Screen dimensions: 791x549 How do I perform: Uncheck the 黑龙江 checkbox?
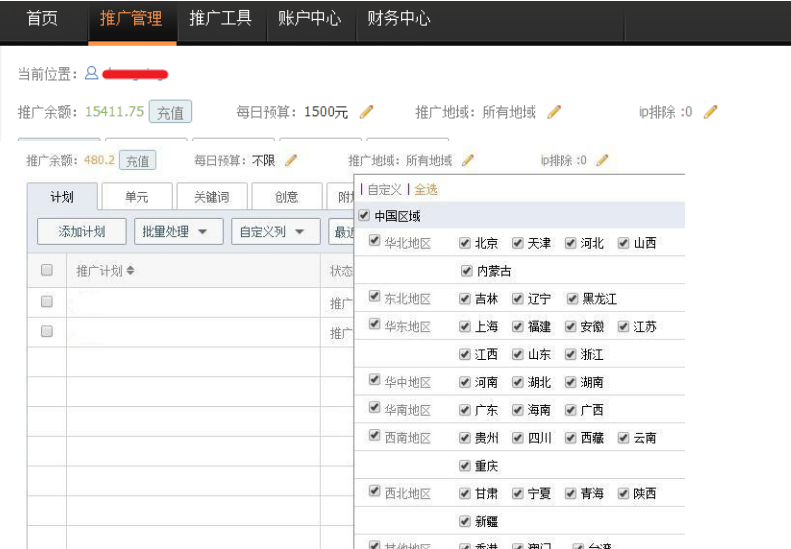pos(572,299)
